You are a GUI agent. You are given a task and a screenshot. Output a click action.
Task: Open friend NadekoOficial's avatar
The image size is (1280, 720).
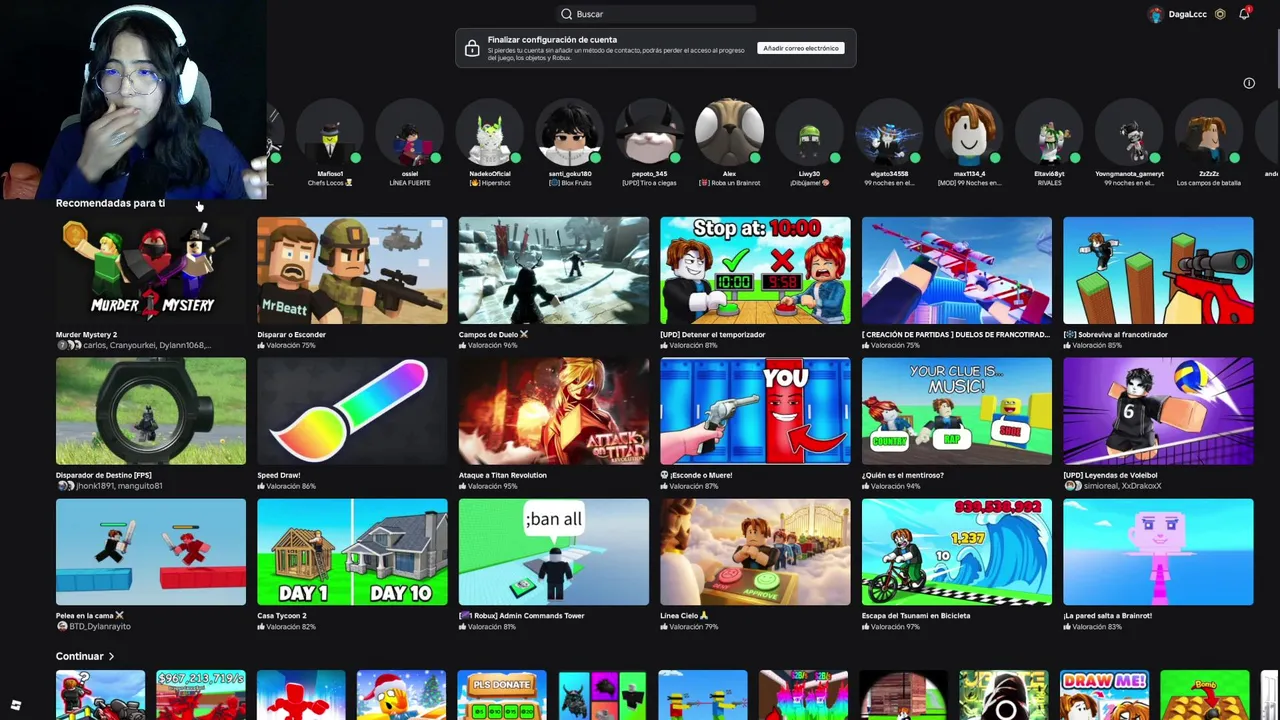coord(490,133)
